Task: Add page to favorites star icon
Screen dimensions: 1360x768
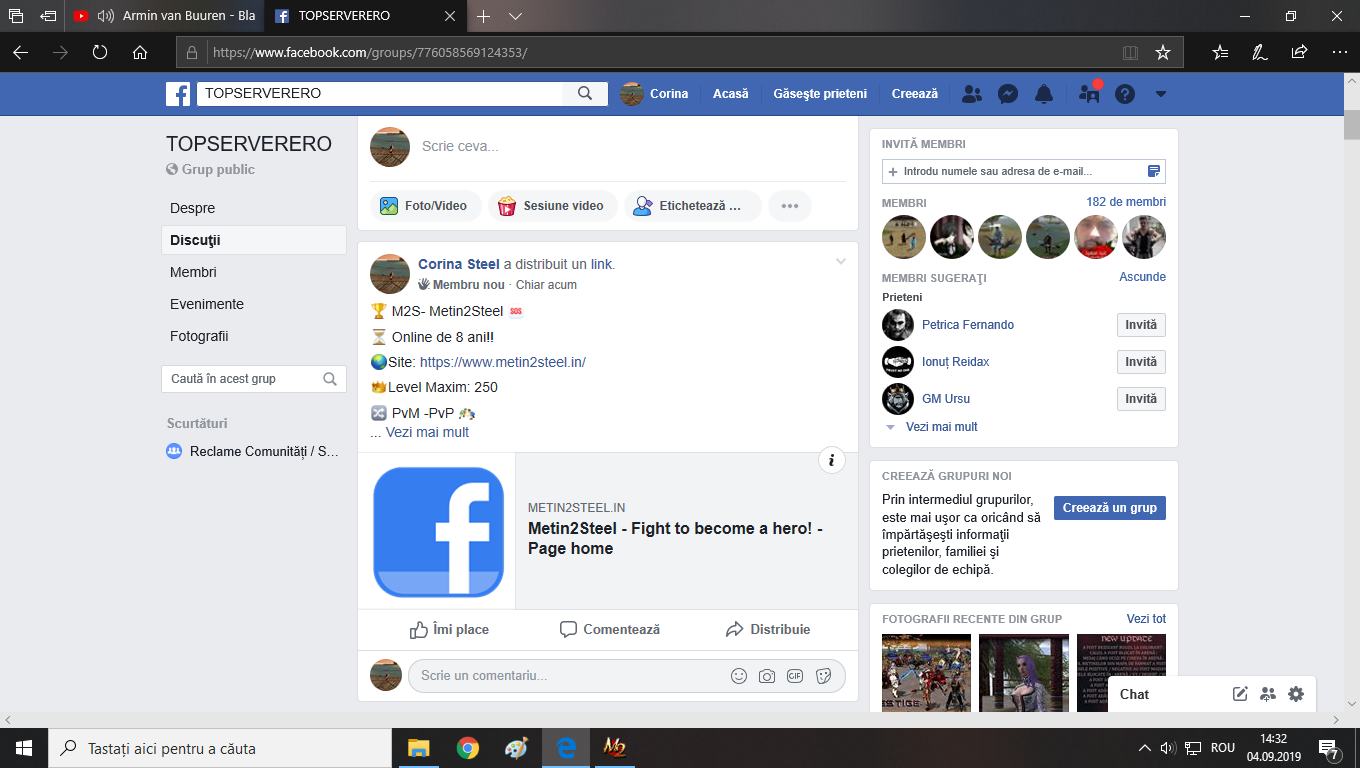Action: tap(1163, 52)
